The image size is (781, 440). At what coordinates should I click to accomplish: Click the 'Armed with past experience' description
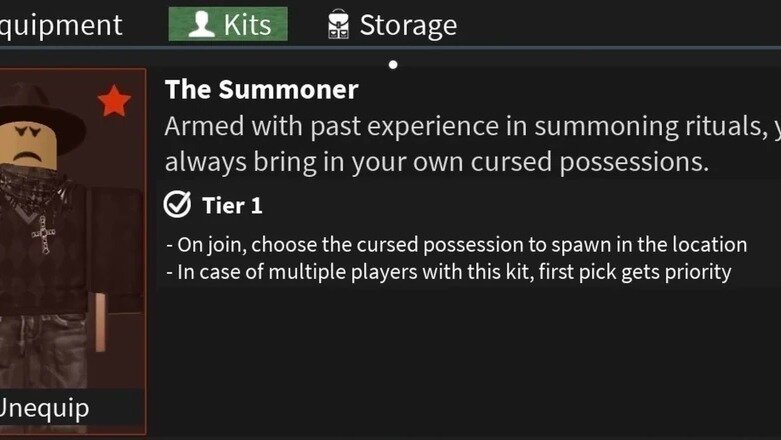click(x=470, y=127)
